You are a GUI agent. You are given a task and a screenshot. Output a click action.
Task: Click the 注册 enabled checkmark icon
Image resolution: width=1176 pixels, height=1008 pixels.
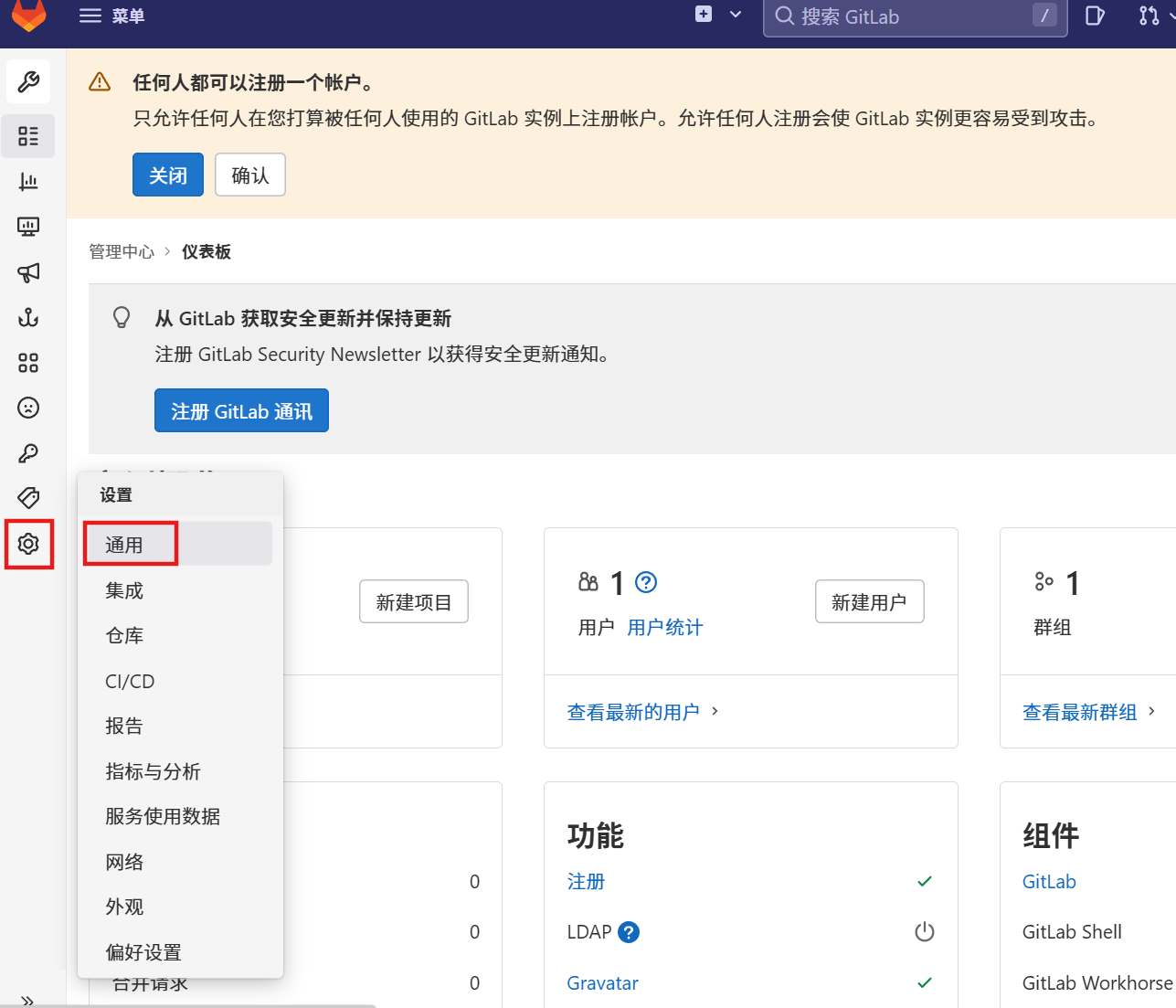925,882
